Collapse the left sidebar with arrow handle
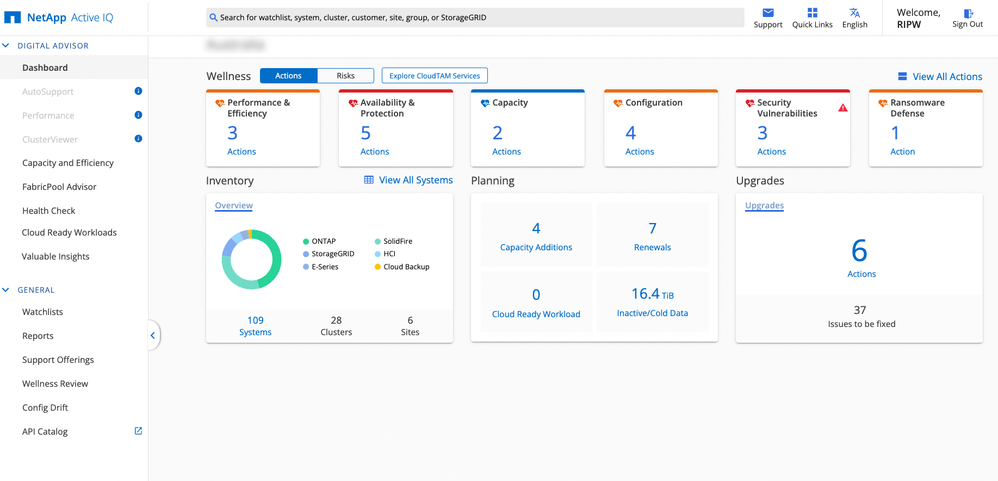Viewport: 998px width, 481px height. pos(153,335)
